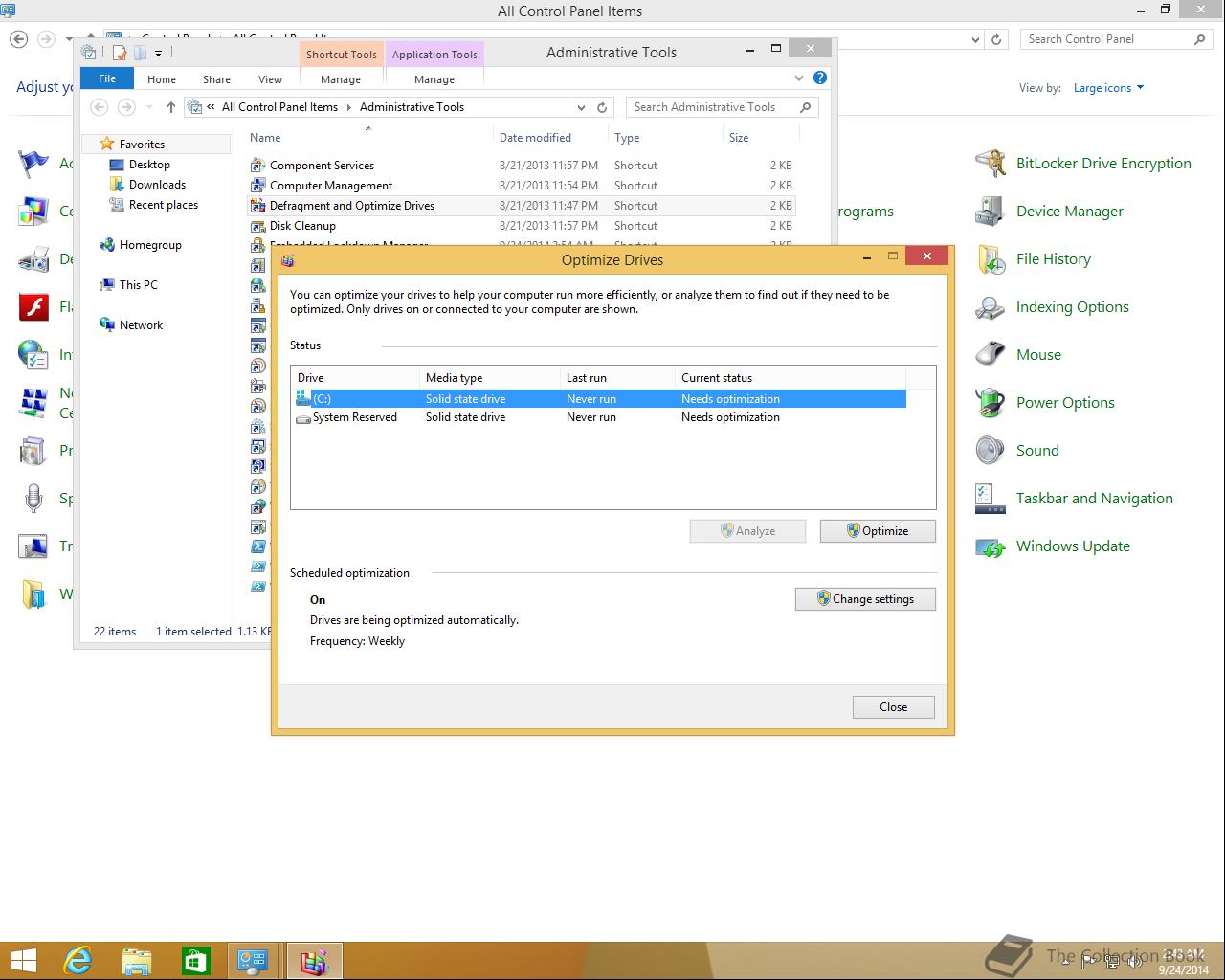Click Properties icon in quick access toolbar
The height and width of the screenshot is (980, 1225).
[x=120, y=53]
